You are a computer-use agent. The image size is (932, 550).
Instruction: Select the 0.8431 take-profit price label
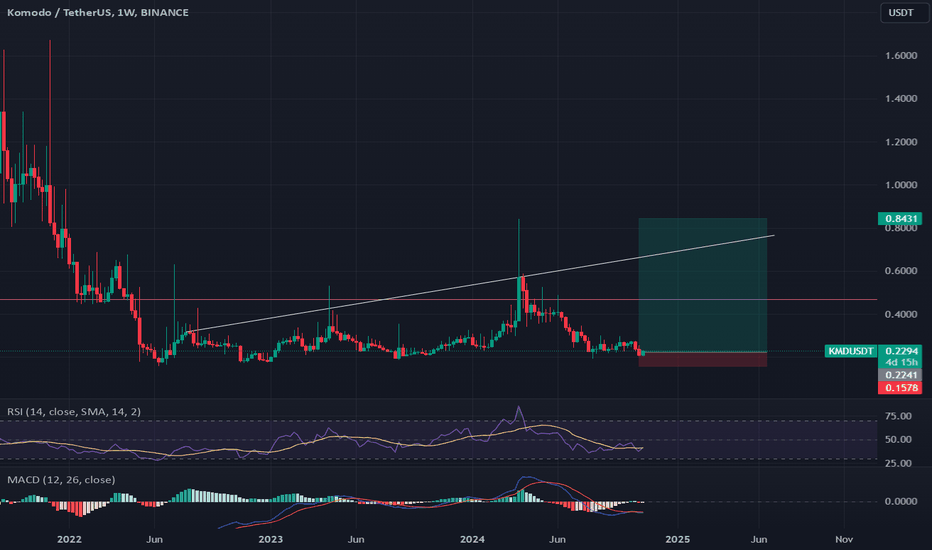[x=900, y=219]
